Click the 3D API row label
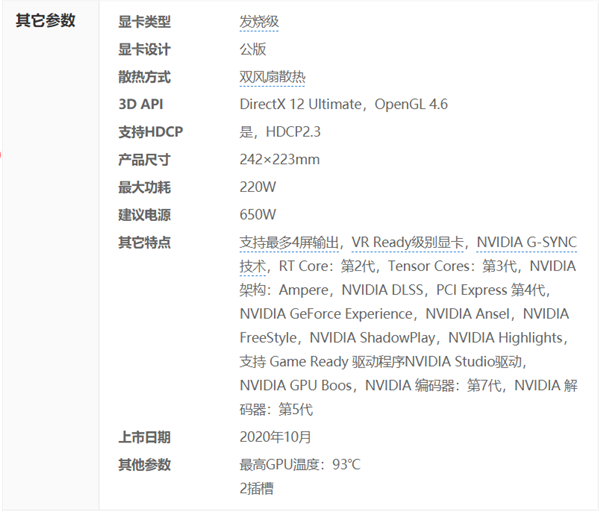This screenshot has height=511, width=600. pyautogui.click(x=138, y=104)
